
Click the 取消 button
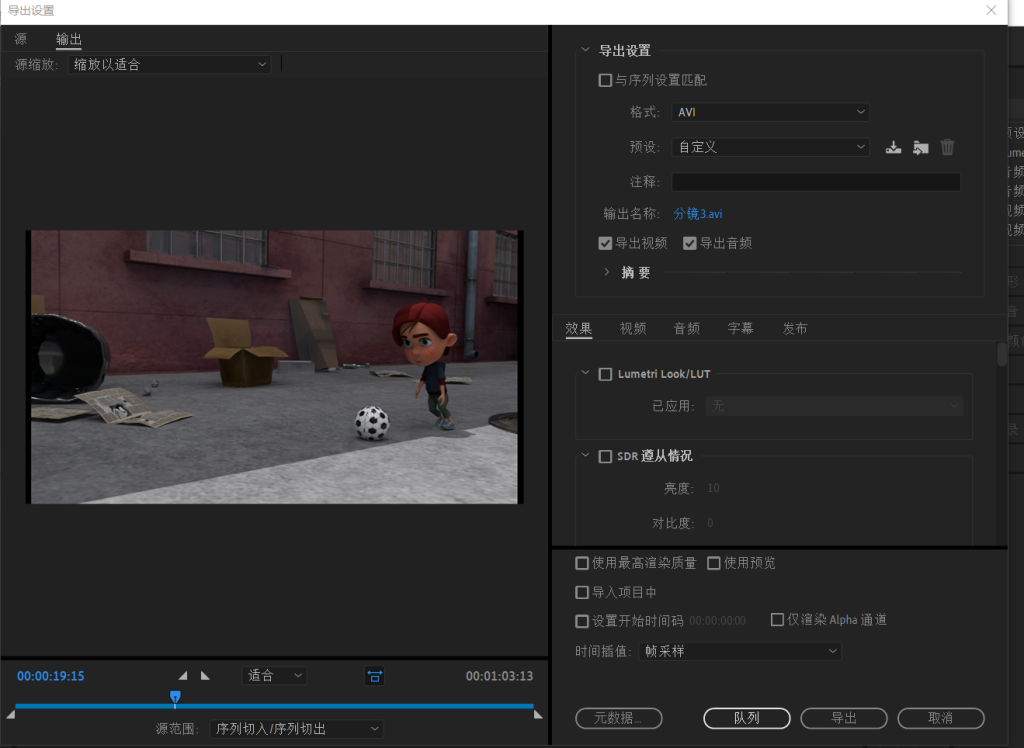pyautogui.click(x=941, y=718)
